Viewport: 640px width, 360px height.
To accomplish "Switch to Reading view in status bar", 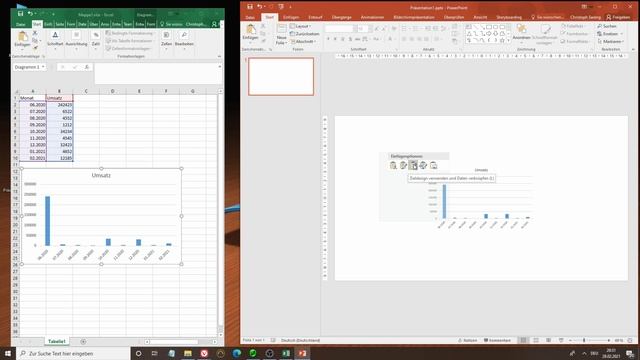I will (549, 340).
